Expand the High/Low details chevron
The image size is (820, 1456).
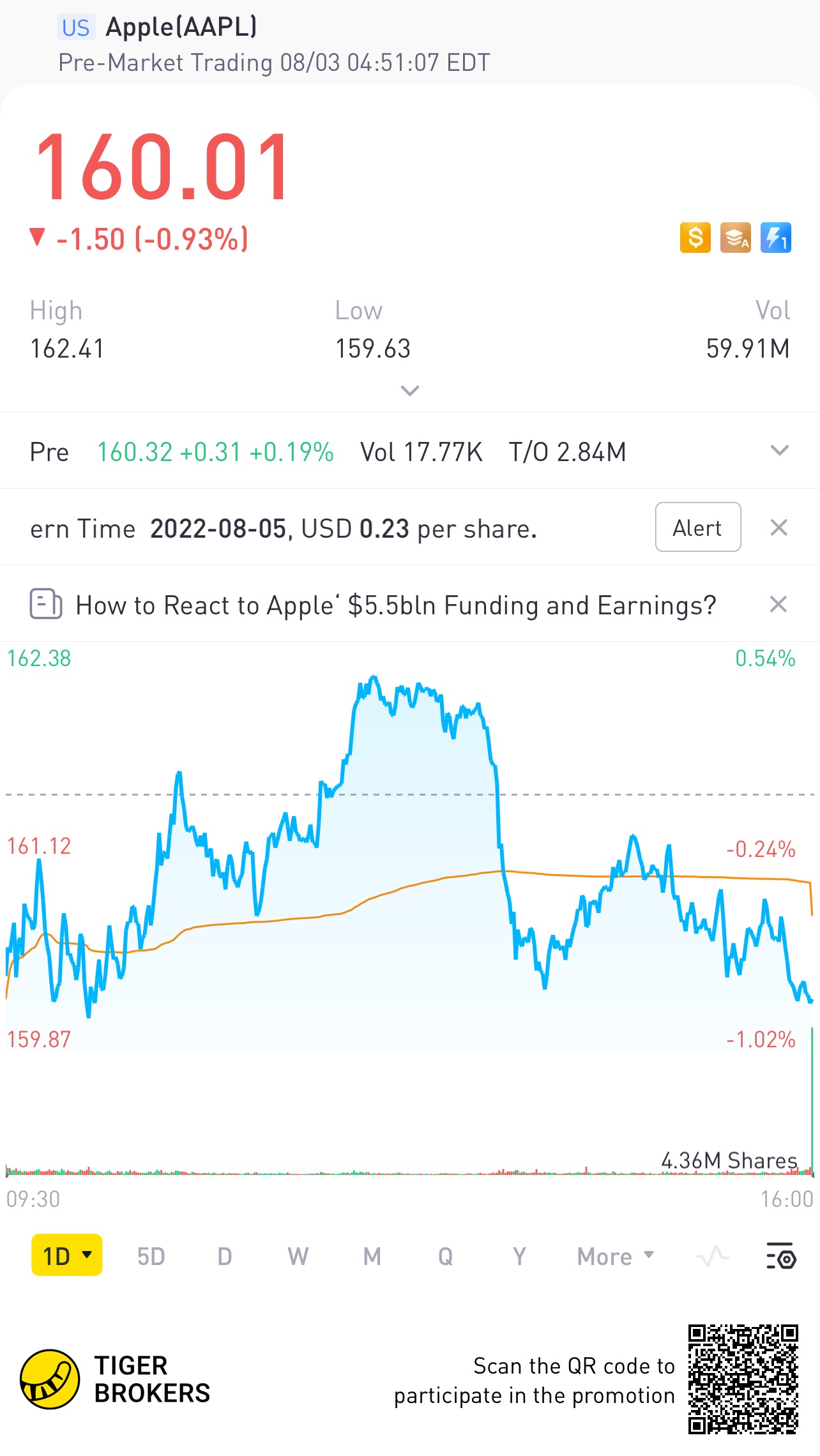[x=409, y=390]
